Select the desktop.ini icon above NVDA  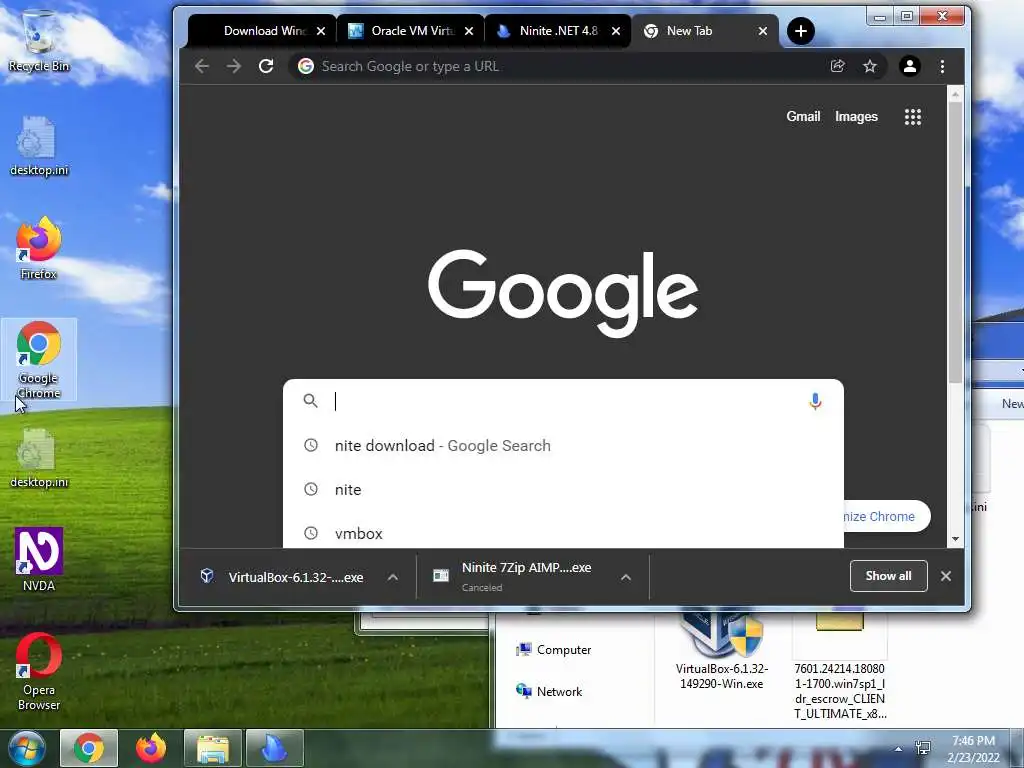(39, 457)
